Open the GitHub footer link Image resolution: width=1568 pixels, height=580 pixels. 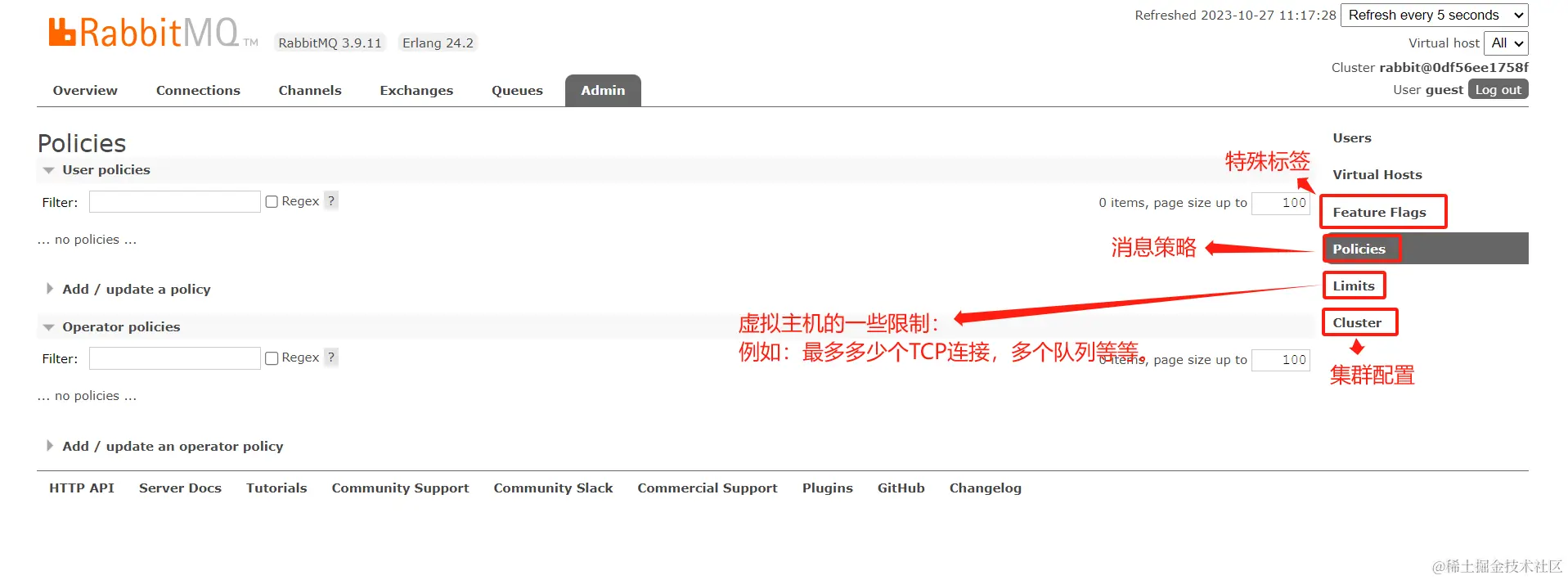901,488
